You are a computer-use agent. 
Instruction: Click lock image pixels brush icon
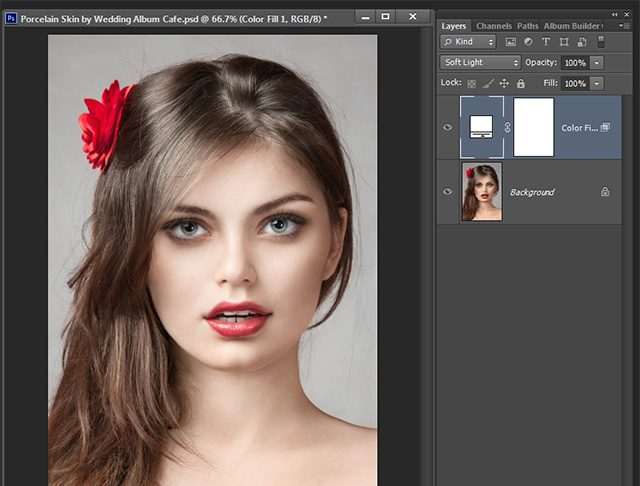(x=487, y=83)
